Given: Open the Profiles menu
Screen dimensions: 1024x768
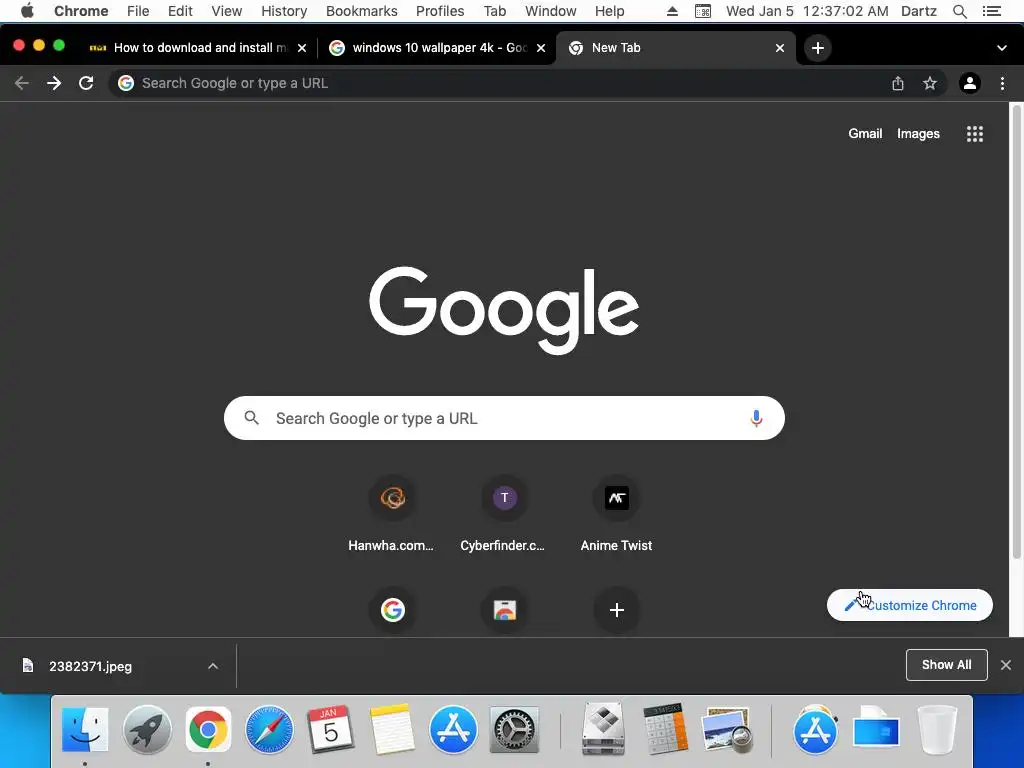Looking at the screenshot, I should (440, 11).
